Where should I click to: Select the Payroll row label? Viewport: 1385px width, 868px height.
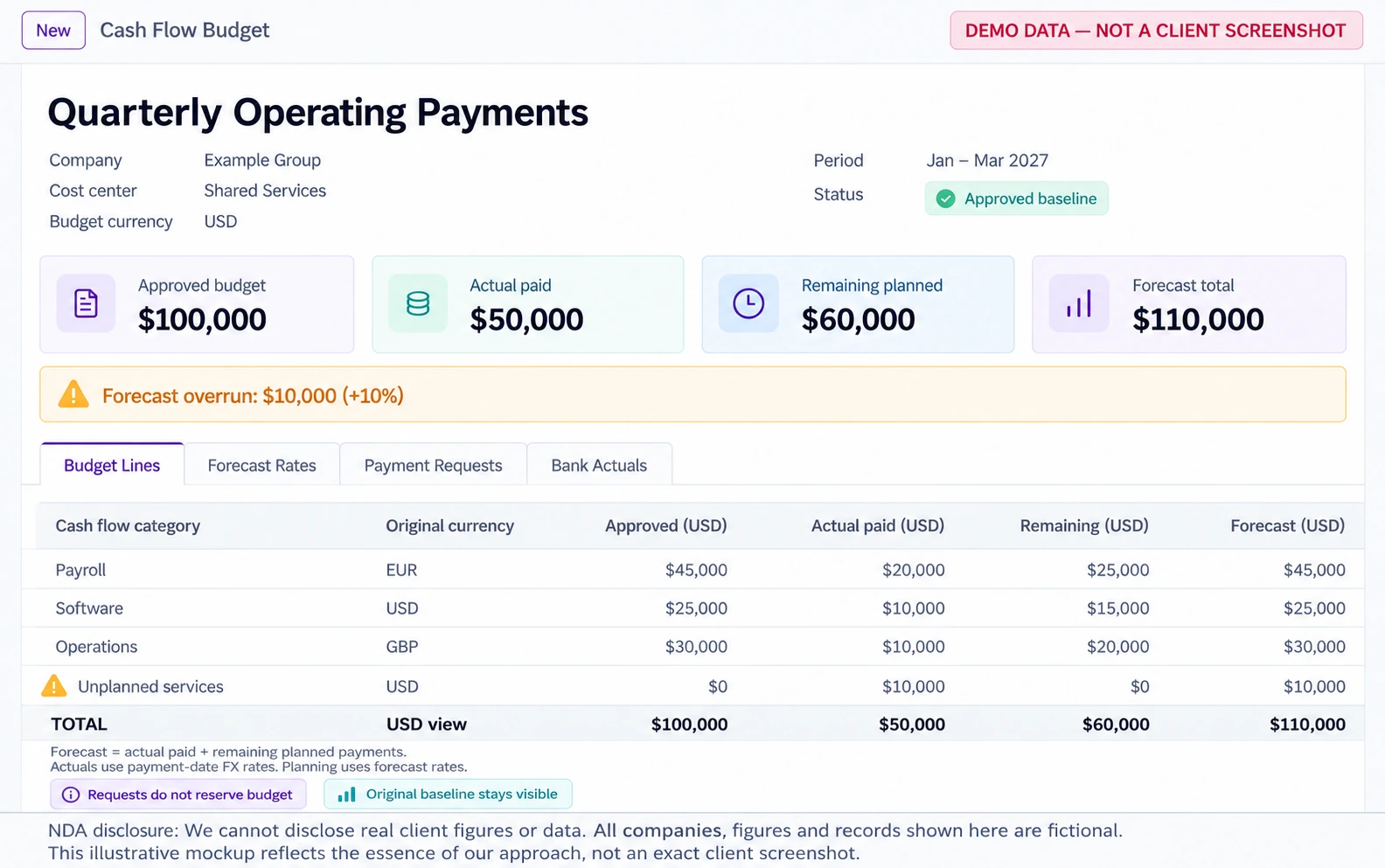pyautogui.click(x=80, y=570)
